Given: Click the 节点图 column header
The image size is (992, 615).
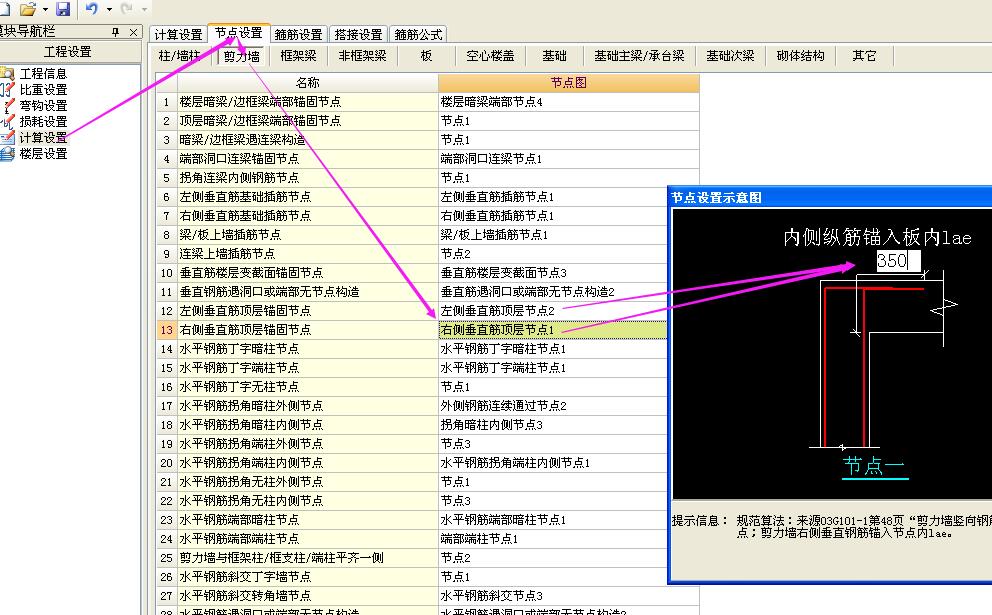Looking at the screenshot, I should [568, 83].
